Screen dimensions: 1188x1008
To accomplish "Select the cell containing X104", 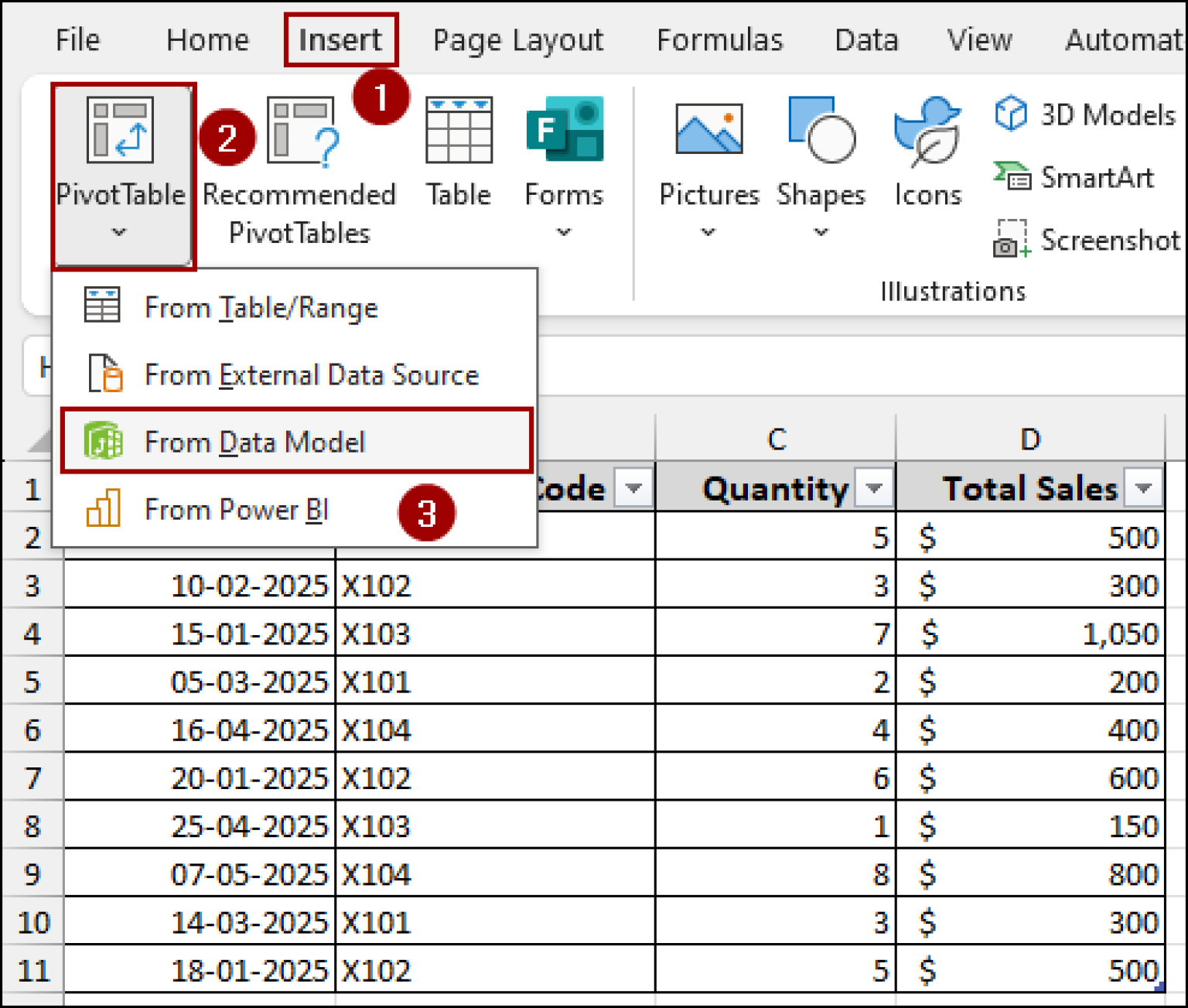I will pyautogui.click(x=377, y=729).
